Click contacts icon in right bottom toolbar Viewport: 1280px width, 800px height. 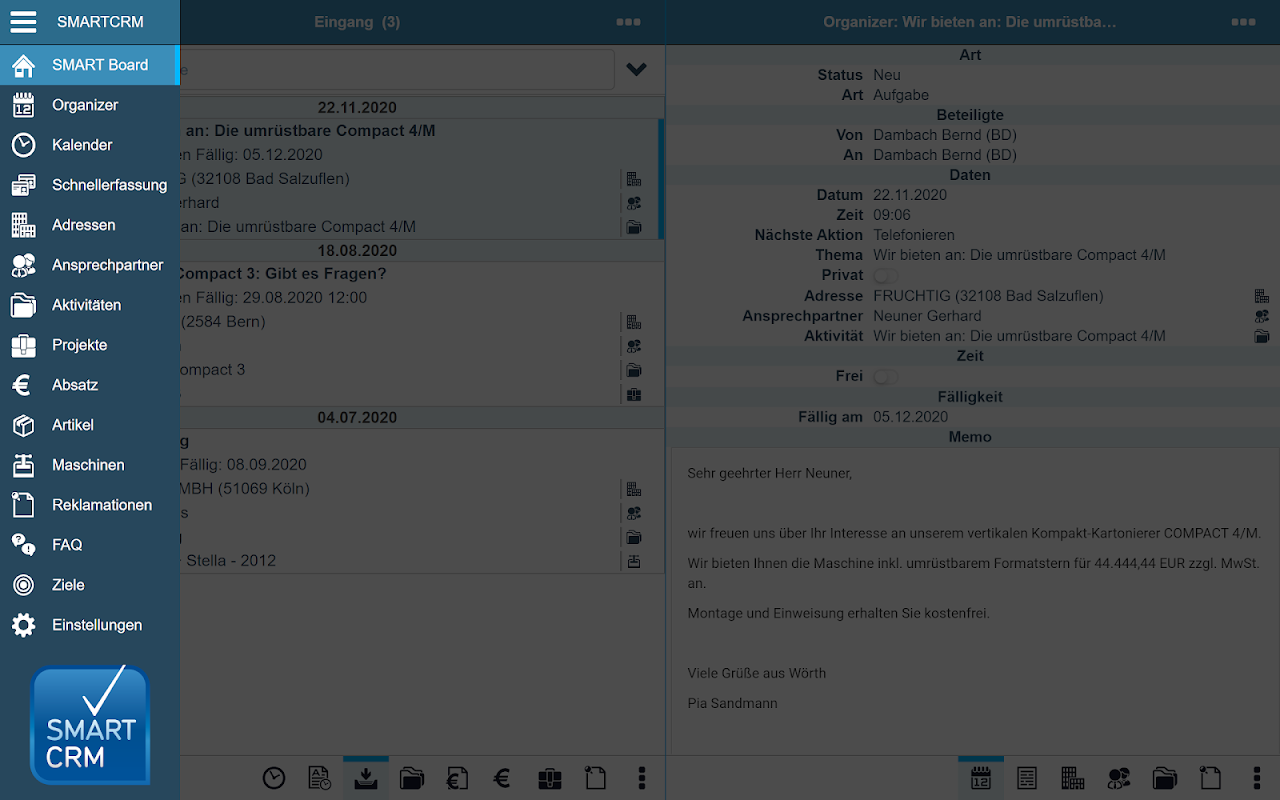(x=1119, y=778)
